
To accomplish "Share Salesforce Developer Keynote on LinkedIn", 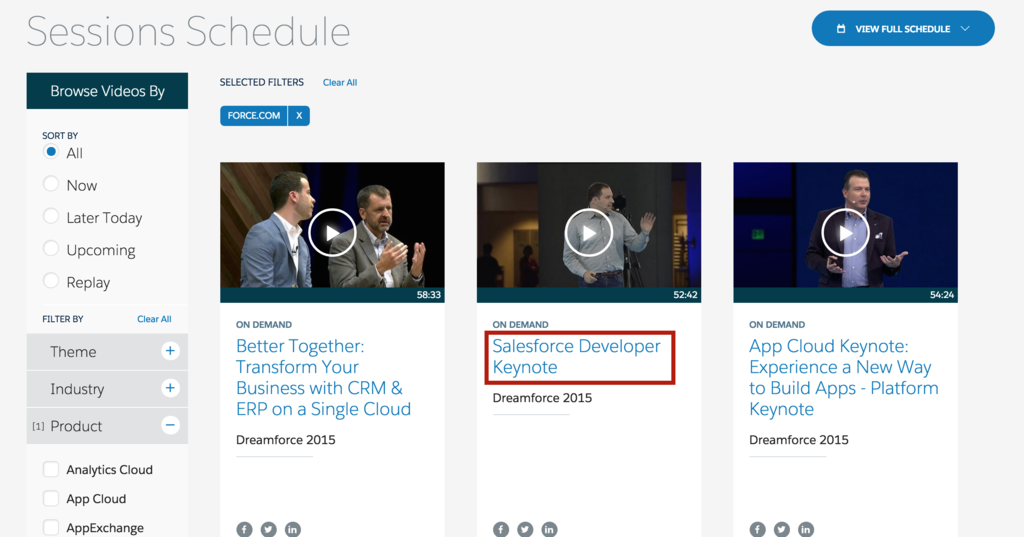I will pyautogui.click(x=549, y=529).
